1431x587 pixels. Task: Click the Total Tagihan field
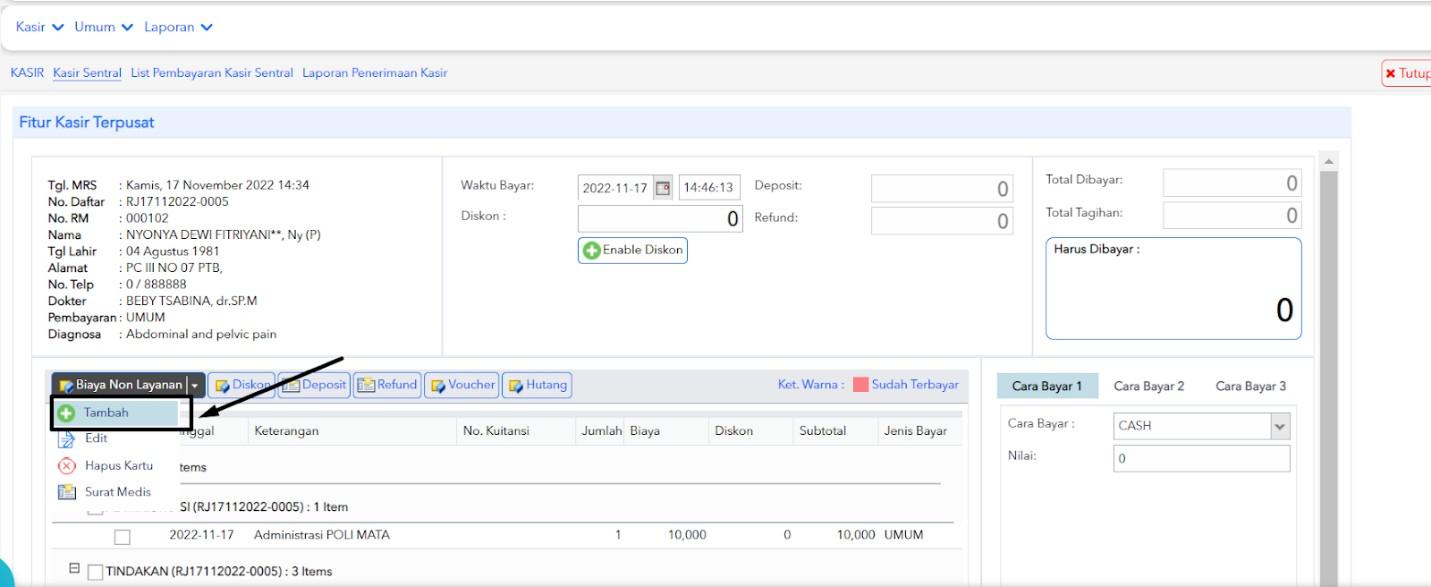pyautogui.click(x=1232, y=215)
